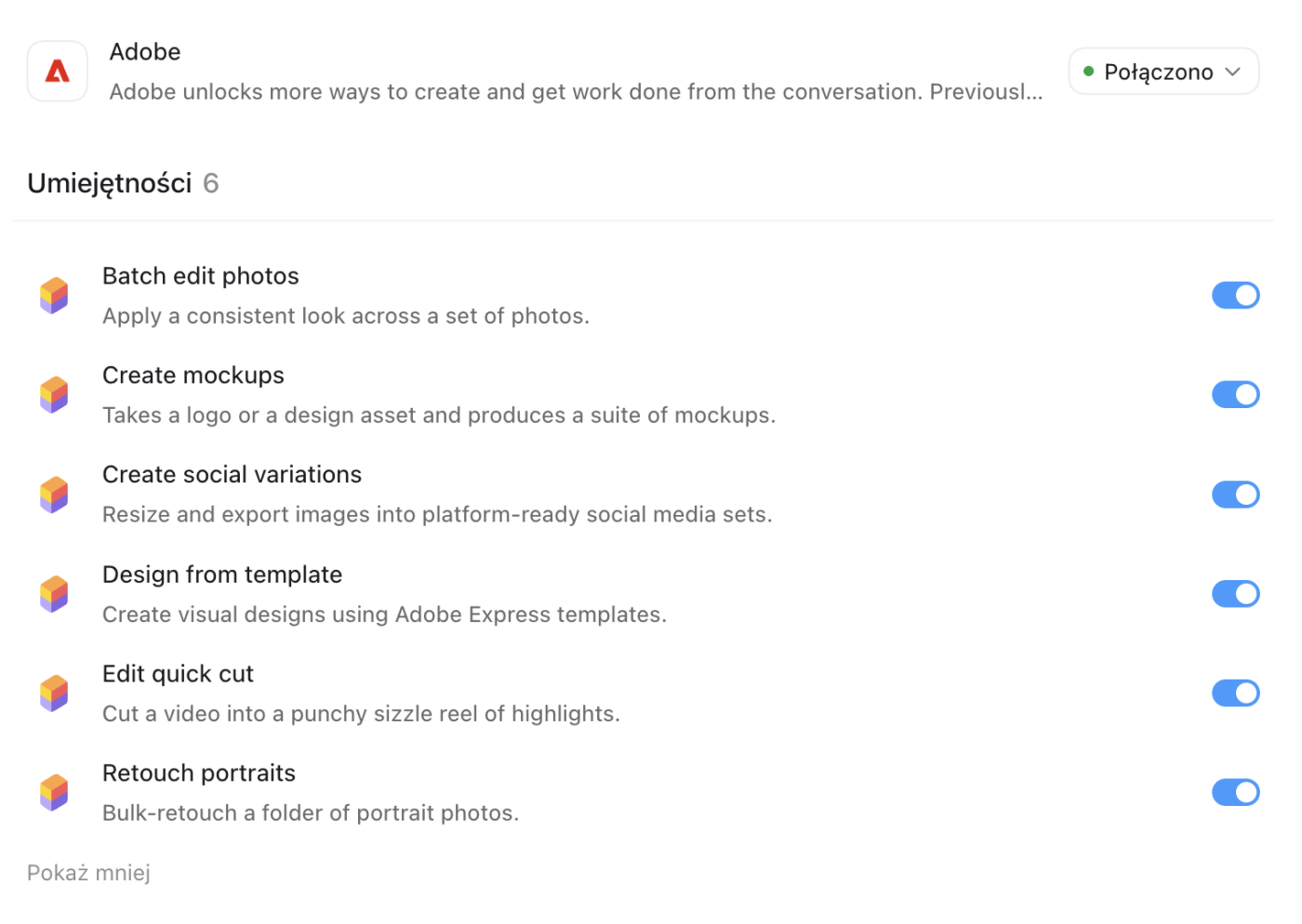This screenshot has width=1302, height=924.
Task: Disable the Batch edit photos toggle
Action: [x=1235, y=296]
